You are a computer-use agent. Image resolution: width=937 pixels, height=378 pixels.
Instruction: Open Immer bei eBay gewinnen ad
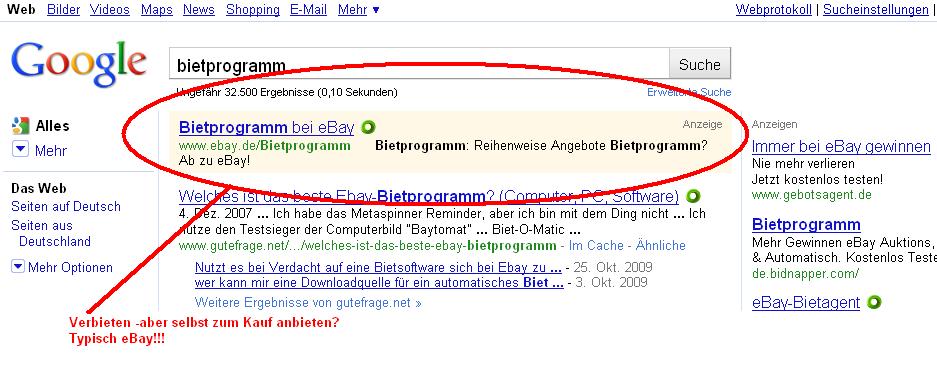coord(841,146)
